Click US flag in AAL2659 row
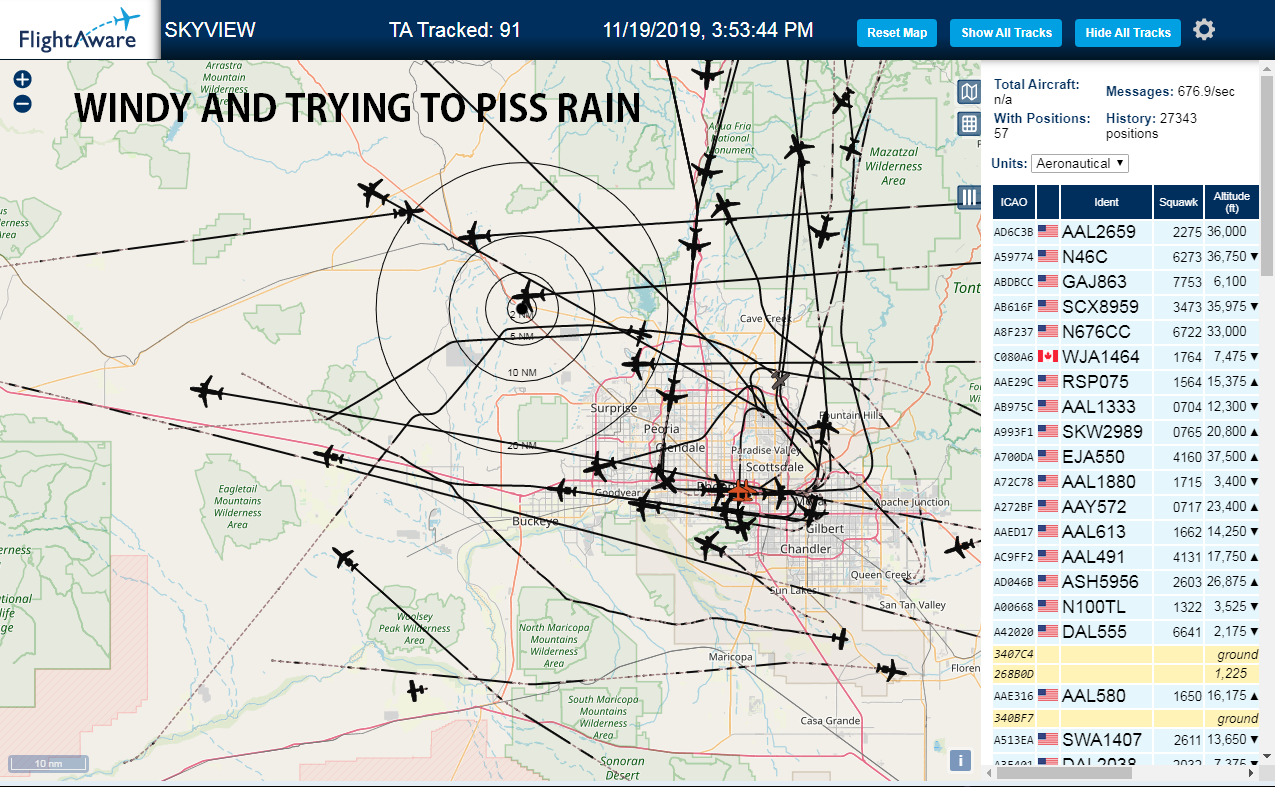This screenshot has height=787, width=1275. click(1048, 231)
